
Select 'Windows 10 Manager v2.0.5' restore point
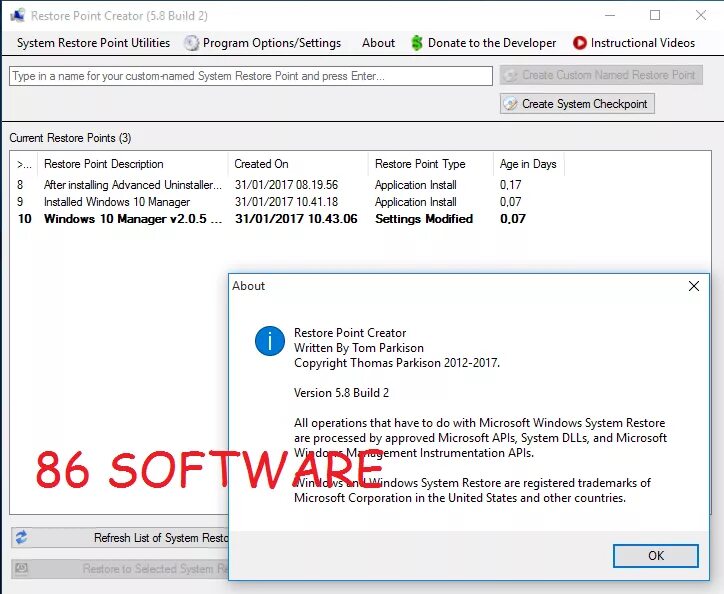[133, 219]
